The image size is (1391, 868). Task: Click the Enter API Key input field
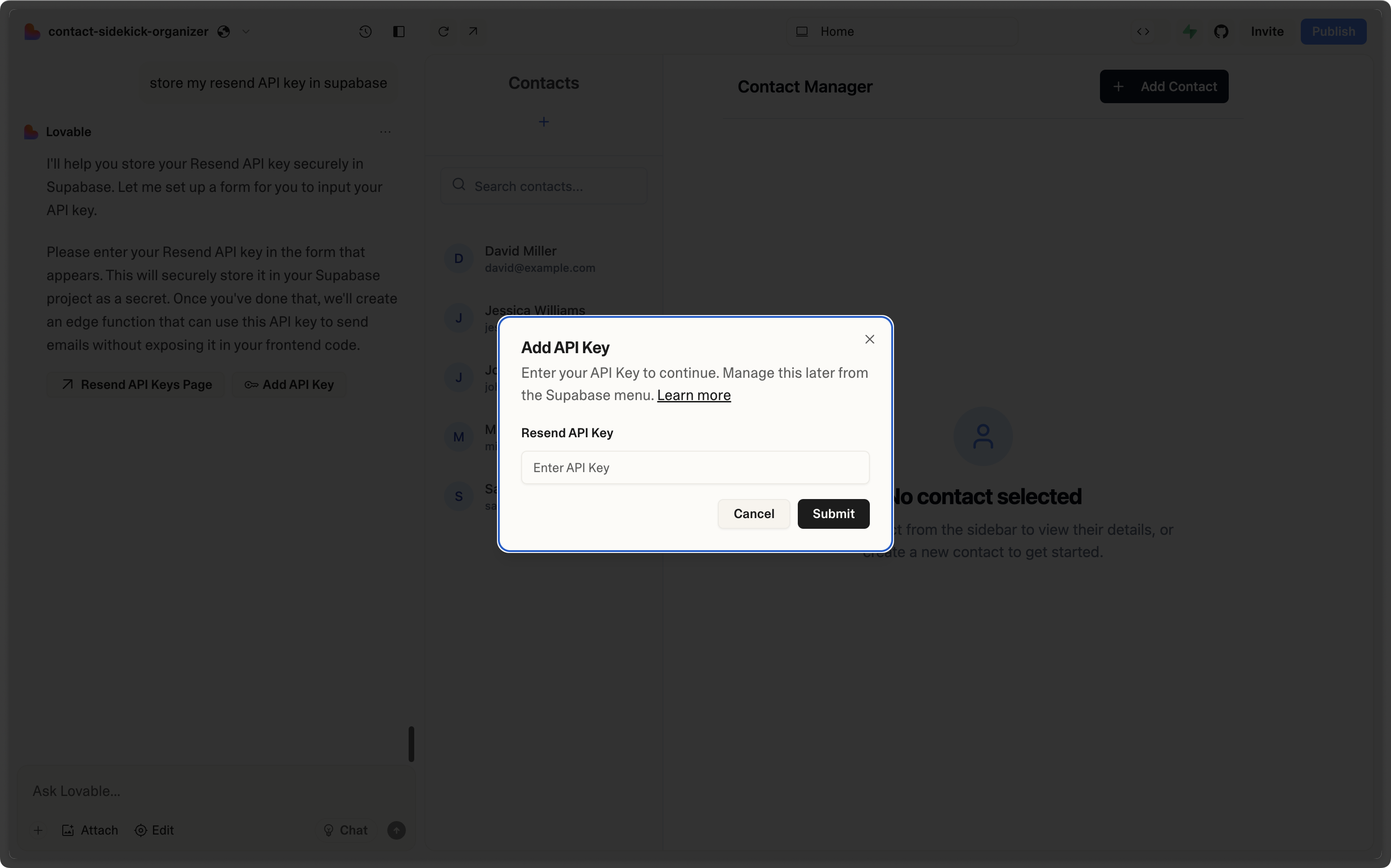[x=695, y=467]
